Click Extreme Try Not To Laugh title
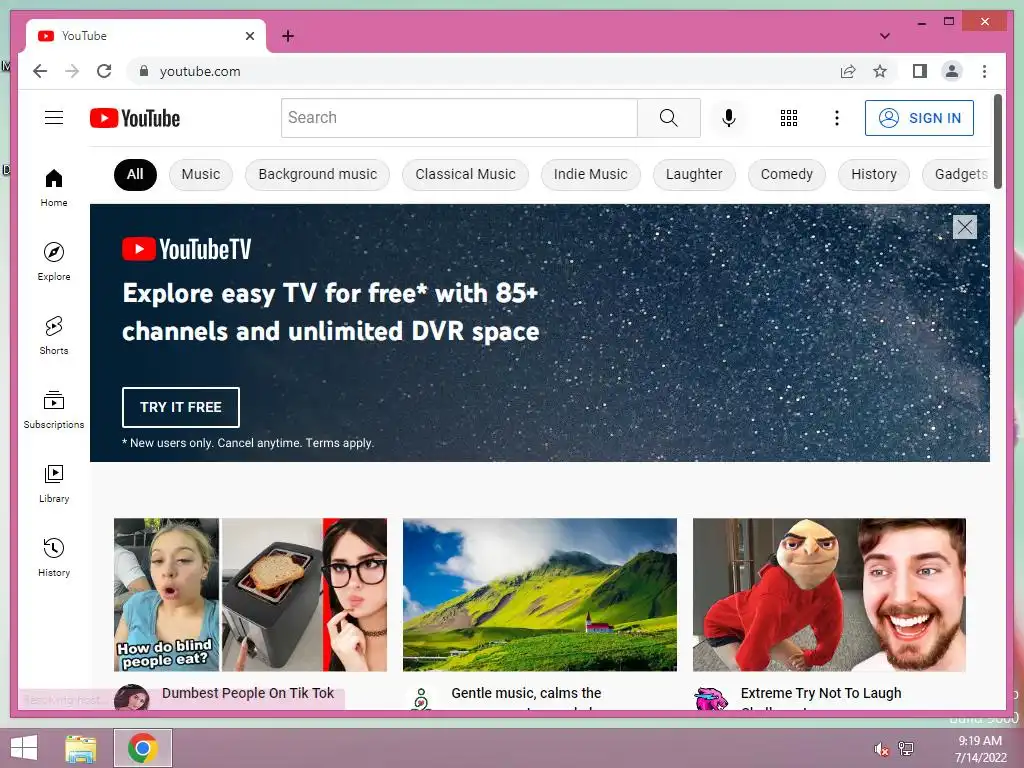 pos(821,693)
